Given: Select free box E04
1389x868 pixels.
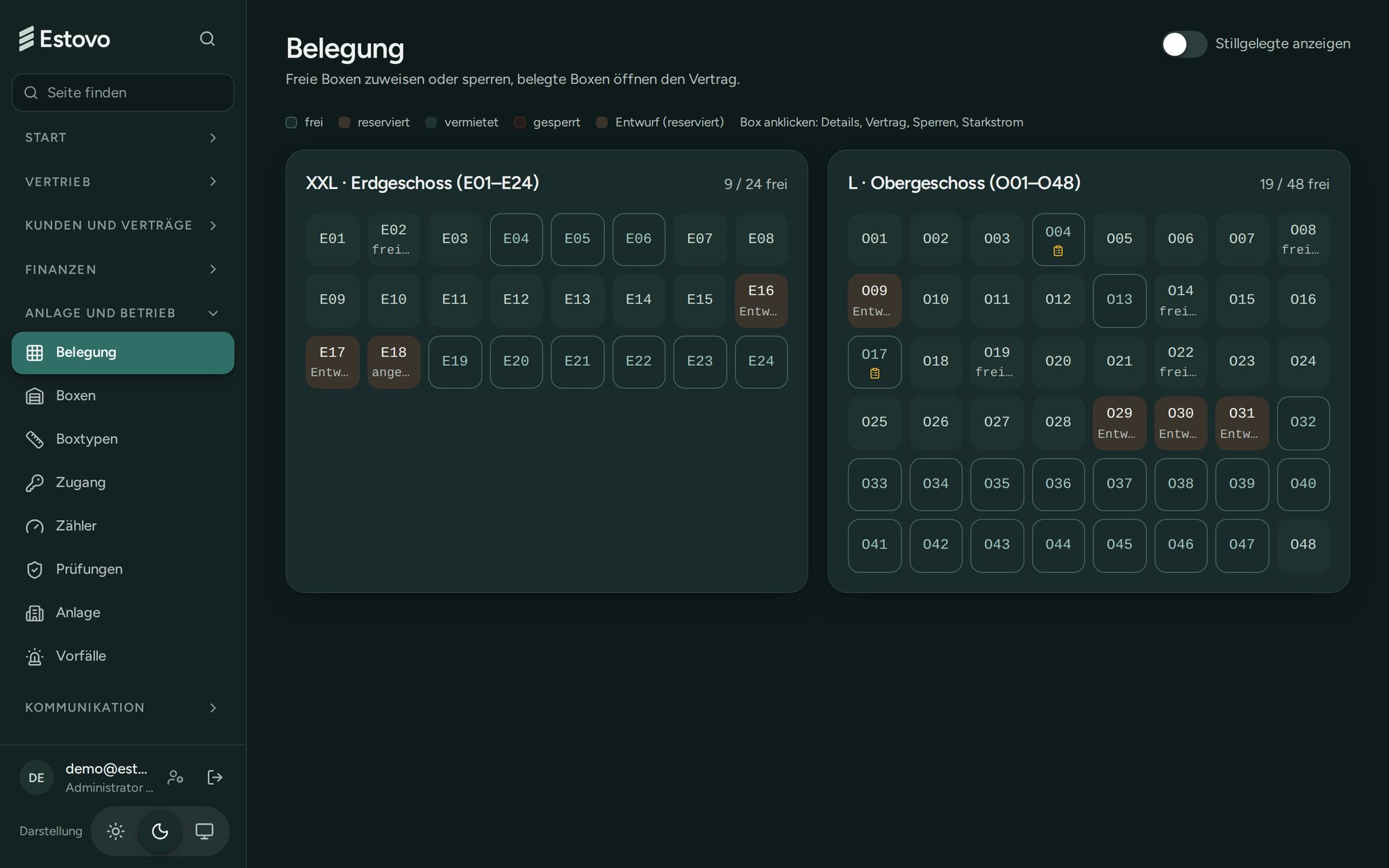Looking at the screenshot, I should (x=516, y=239).
